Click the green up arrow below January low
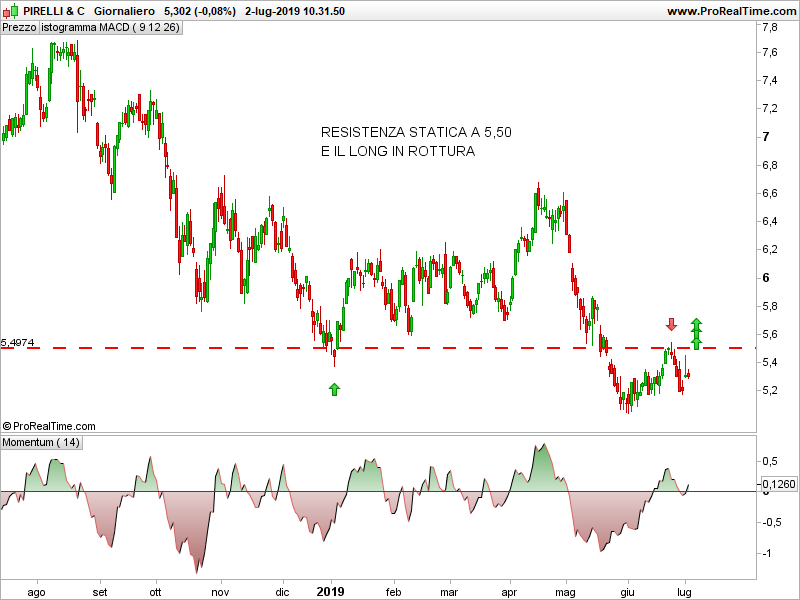 tap(334, 388)
